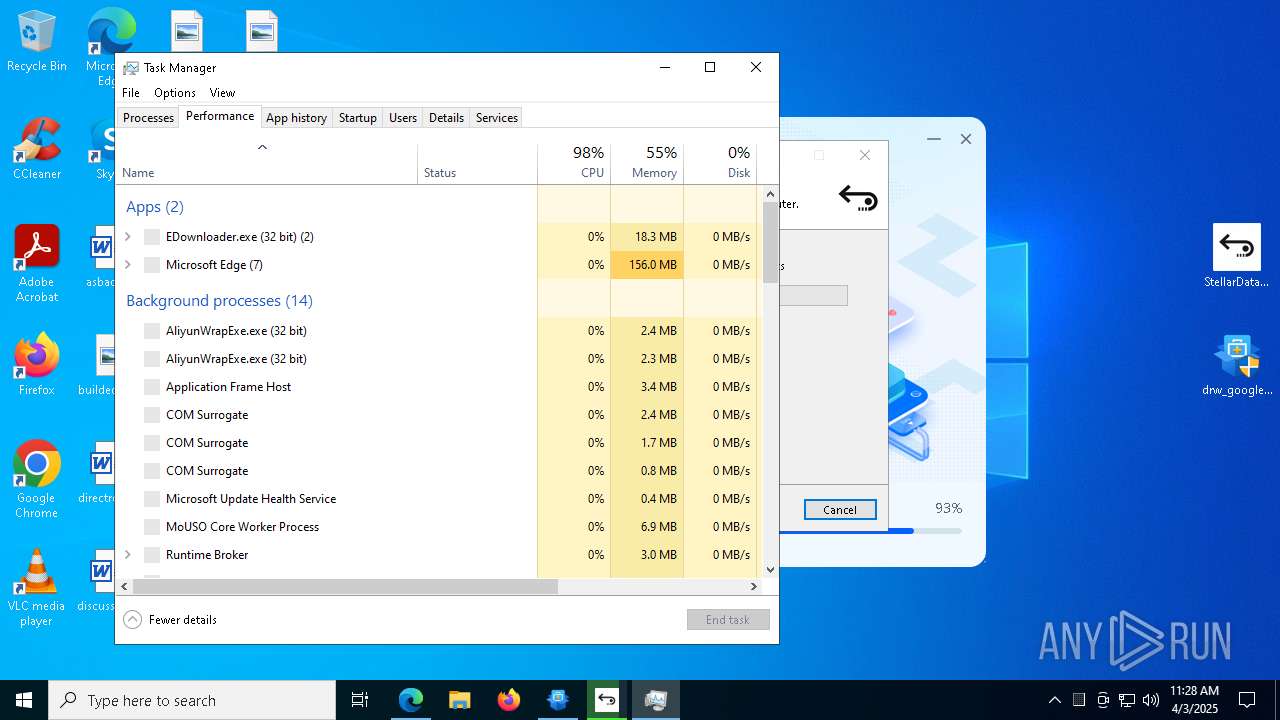Open Firefox from the taskbar
This screenshot has height=720, width=1280.
(x=509, y=700)
